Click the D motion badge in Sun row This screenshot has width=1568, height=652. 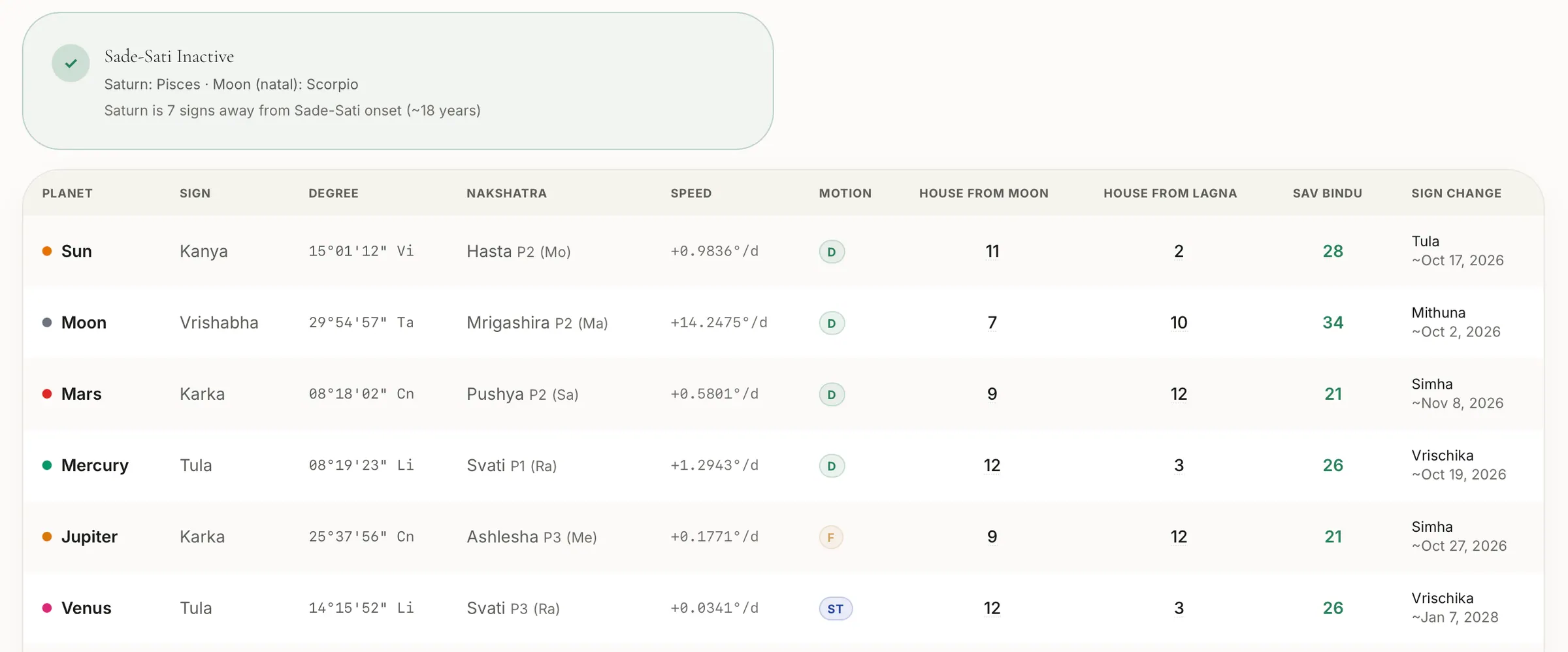point(832,252)
